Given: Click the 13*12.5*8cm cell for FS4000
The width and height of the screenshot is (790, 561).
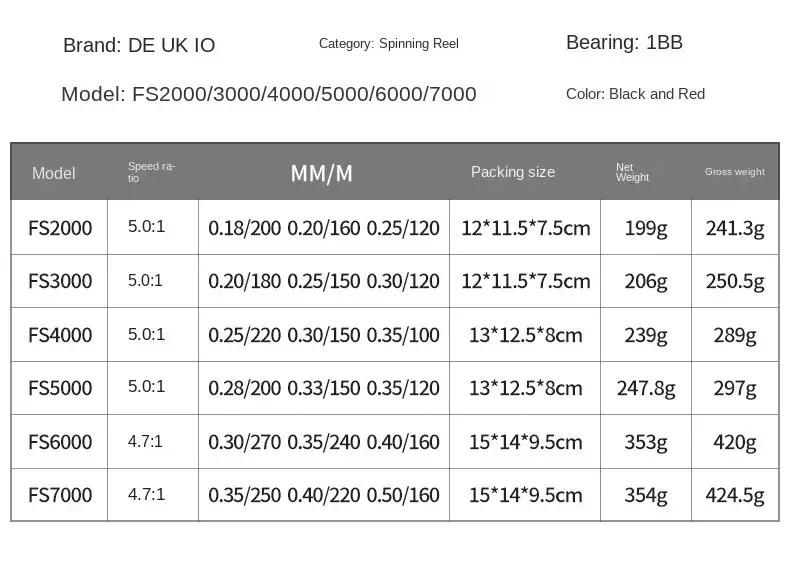Looking at the screenshot, I should coord(525,335).
